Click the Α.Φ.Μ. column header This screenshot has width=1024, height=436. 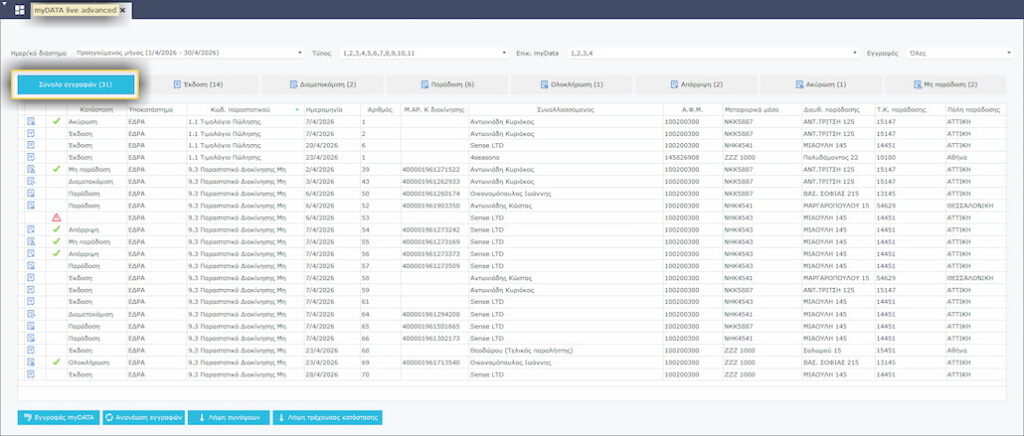692,110
